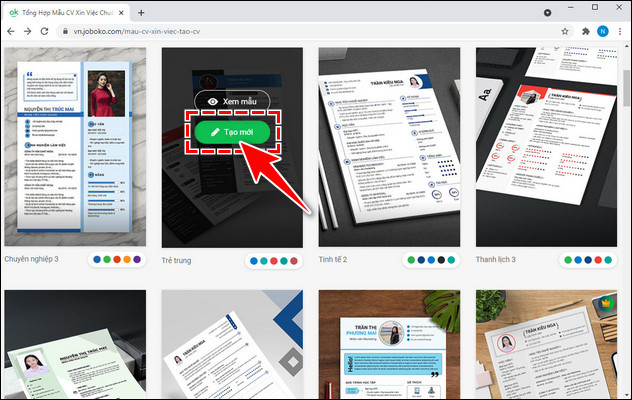Open a new browser tab with plus icon
632x400 pixels.
(141, 12)
